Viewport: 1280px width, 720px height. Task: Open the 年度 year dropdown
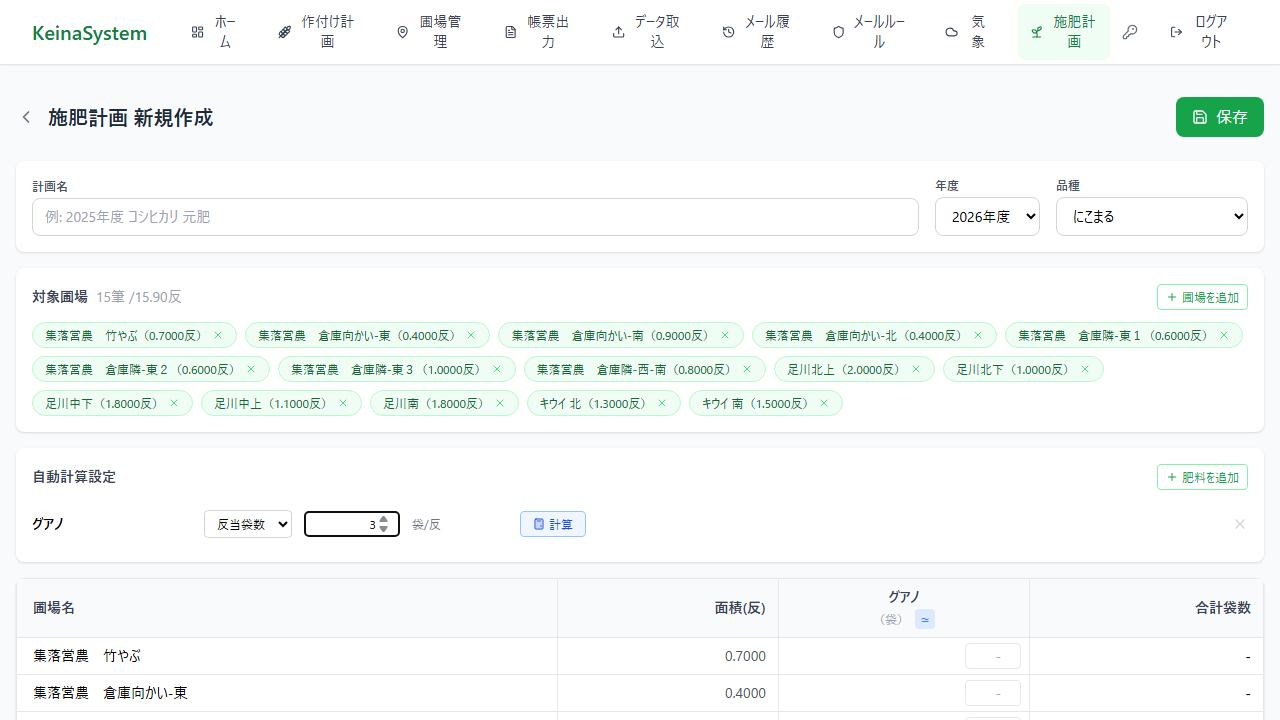coord(987,217)
